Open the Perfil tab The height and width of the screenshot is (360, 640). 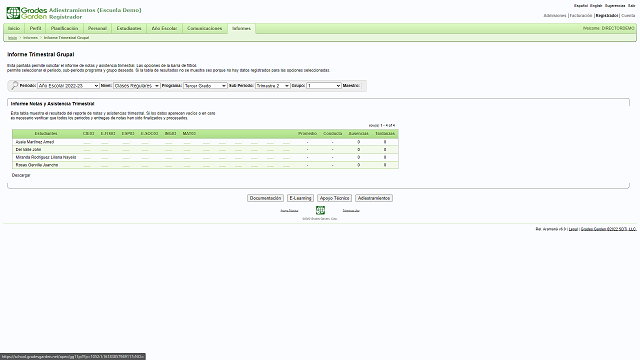(x=36, y=29)
